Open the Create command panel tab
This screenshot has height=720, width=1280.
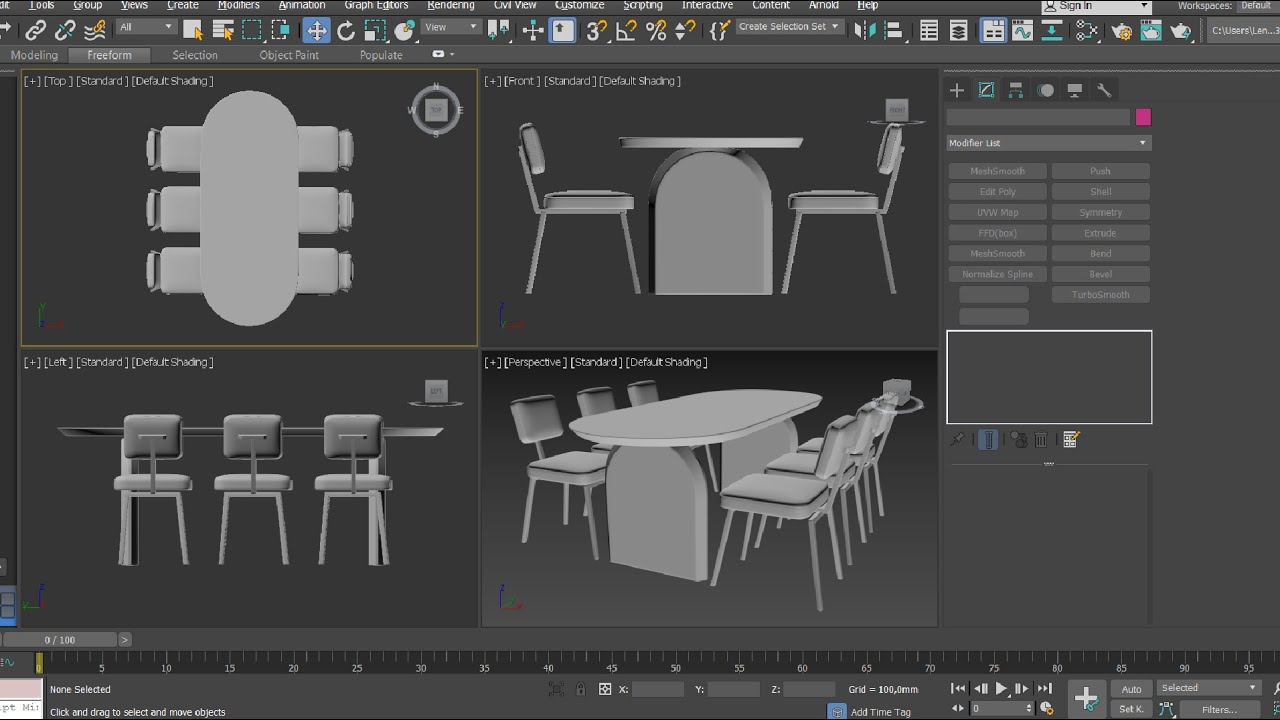point(957,90)
